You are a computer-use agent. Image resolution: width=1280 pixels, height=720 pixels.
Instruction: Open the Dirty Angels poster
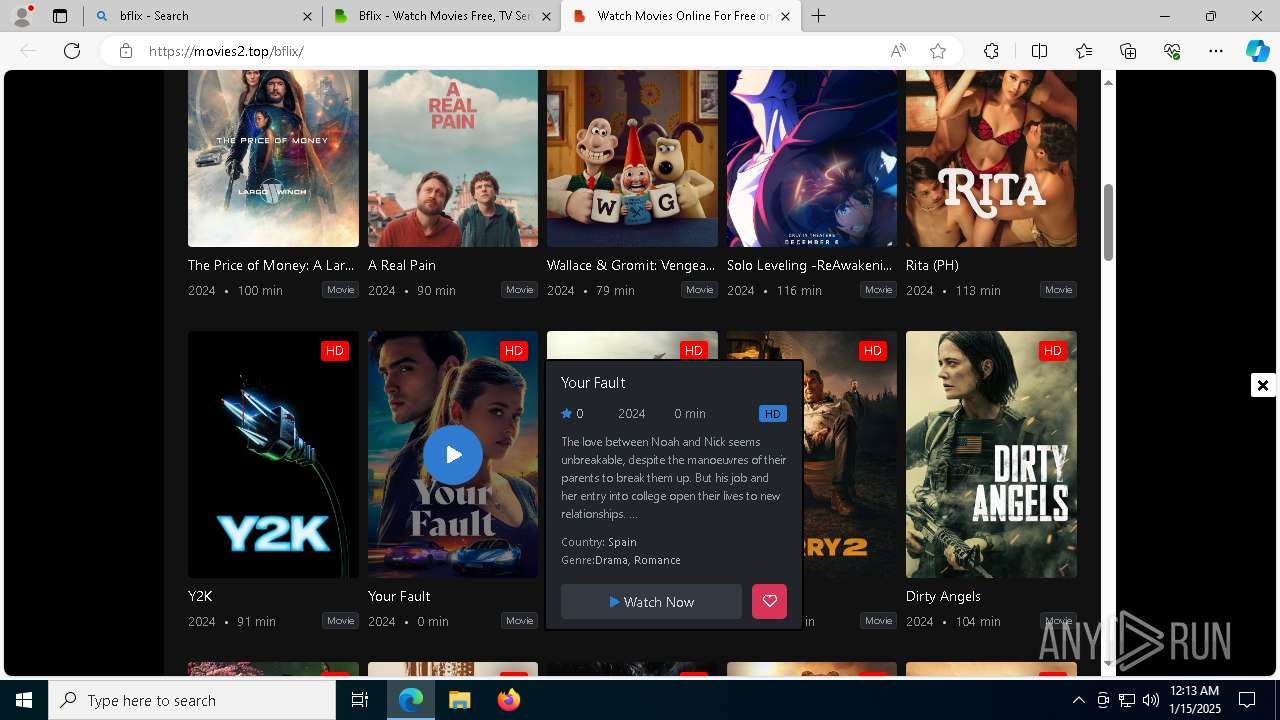[991, 454]
